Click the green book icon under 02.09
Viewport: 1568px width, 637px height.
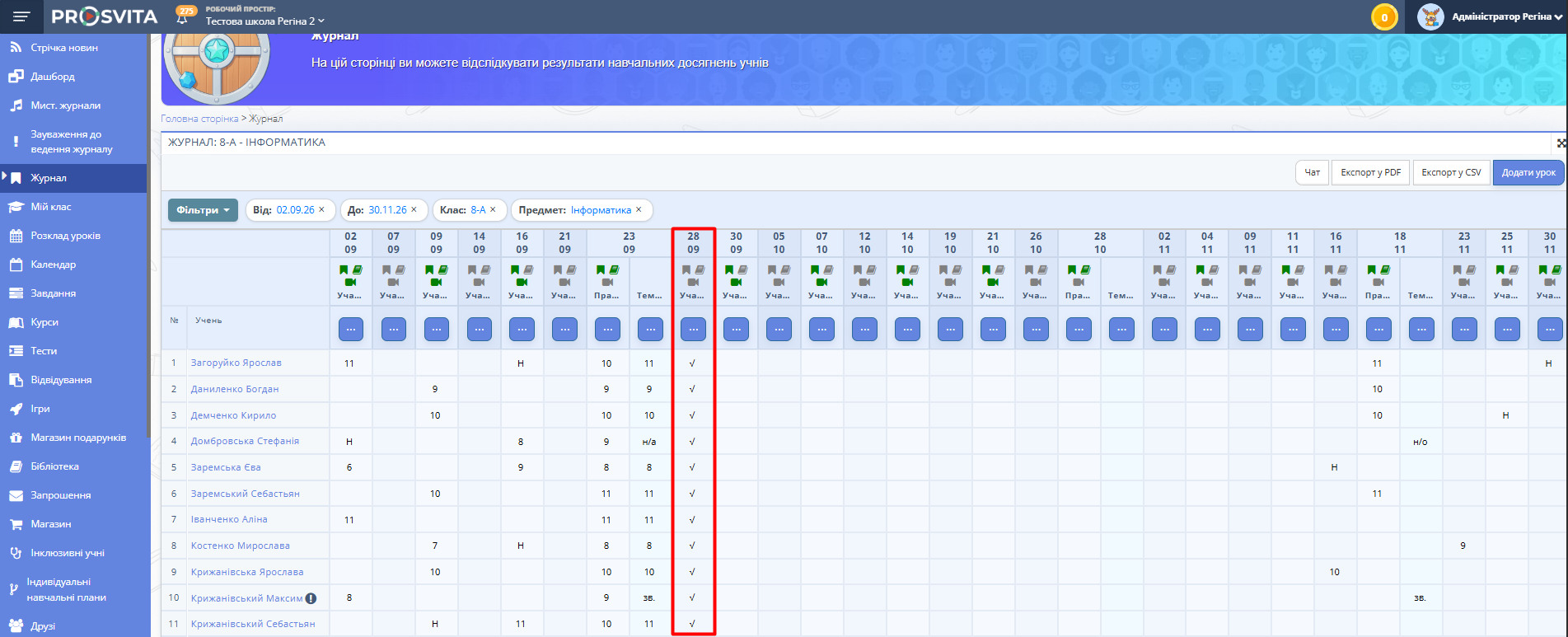tap(357, 269)
